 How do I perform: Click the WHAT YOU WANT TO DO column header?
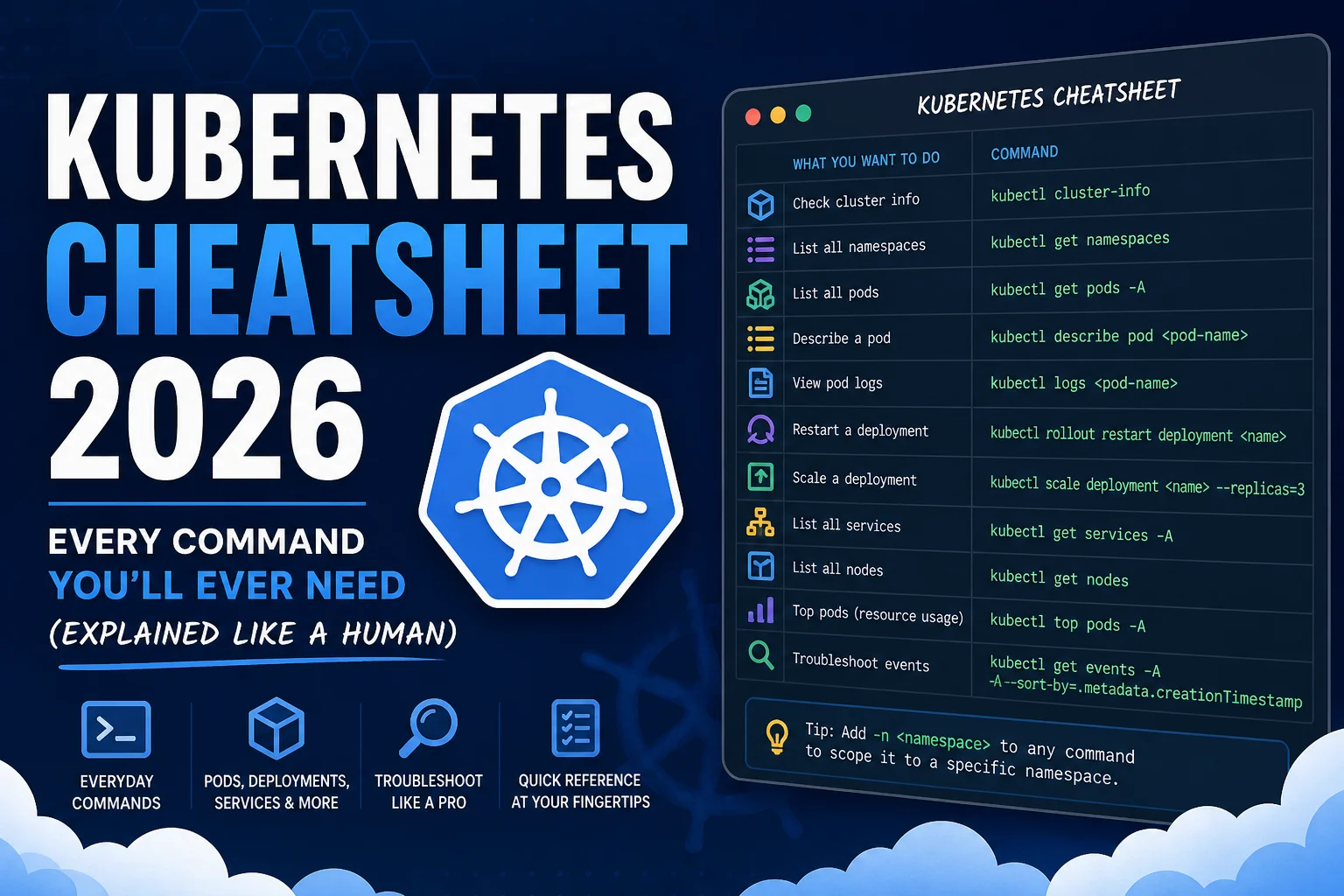866,161
